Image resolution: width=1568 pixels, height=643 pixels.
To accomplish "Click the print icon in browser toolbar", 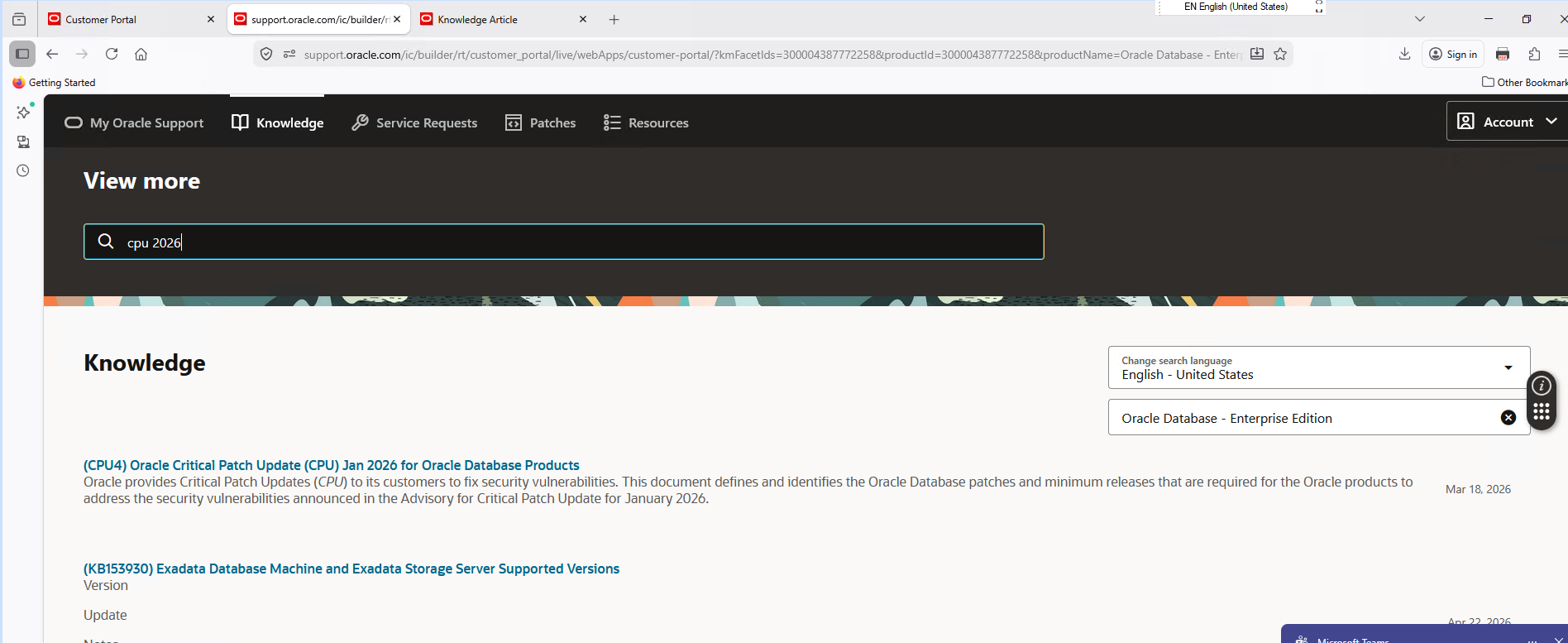I will pyautogui.click(x=1503, y=54).
